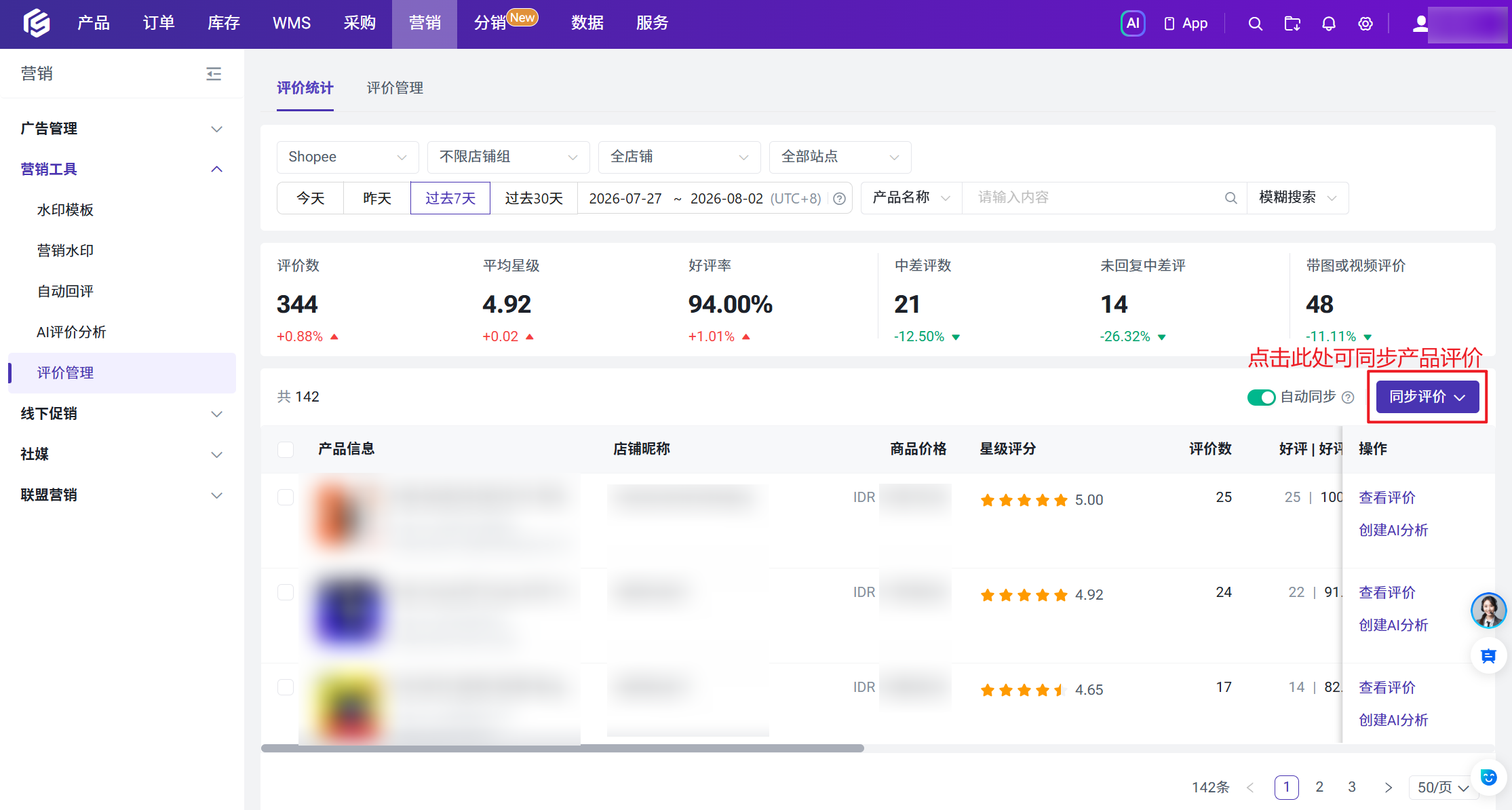1512x810 pixels.
Task: Click the search icon in content field
Action: click(x=1230, y=198)
